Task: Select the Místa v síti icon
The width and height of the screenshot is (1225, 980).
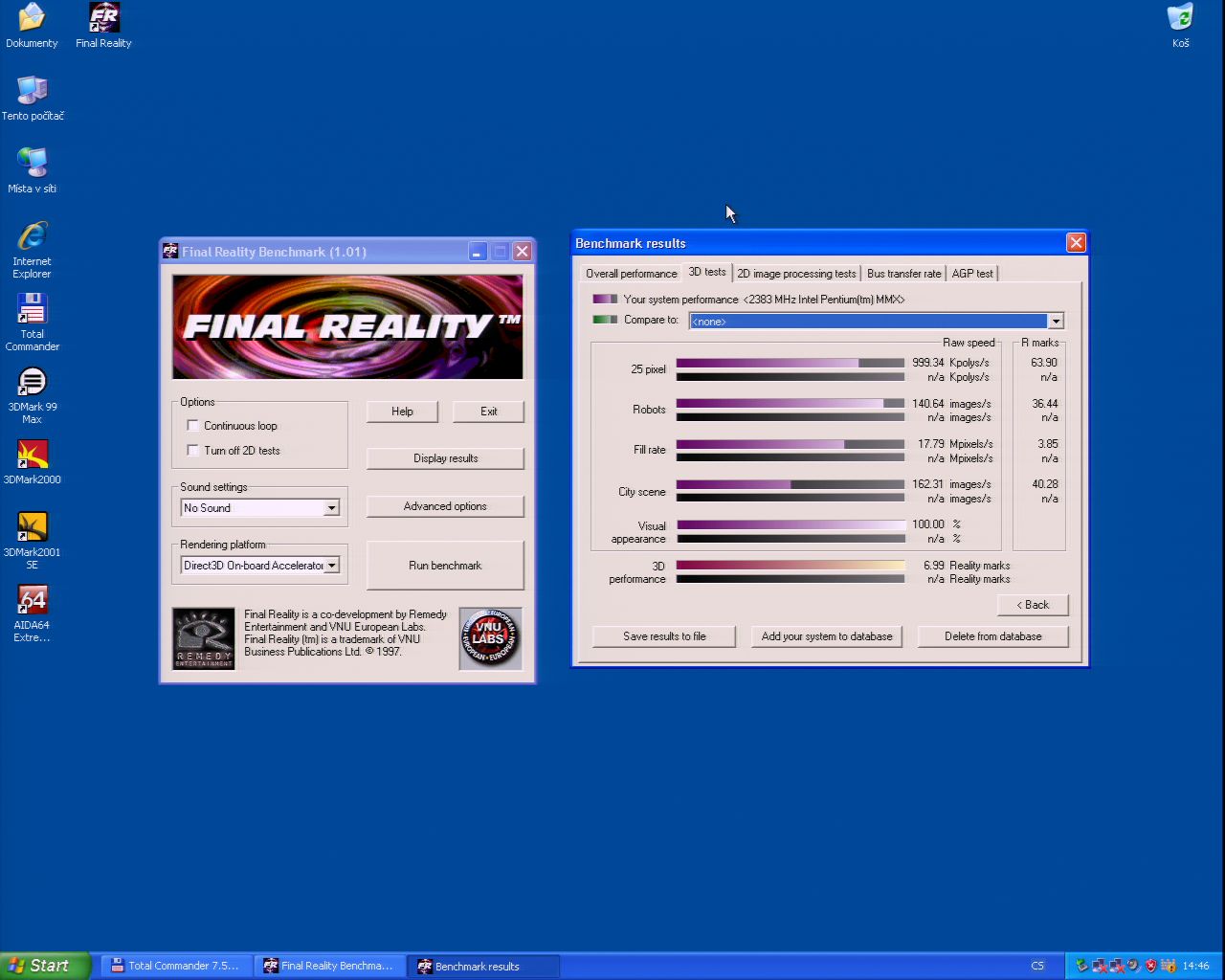Action: point(33,171)
